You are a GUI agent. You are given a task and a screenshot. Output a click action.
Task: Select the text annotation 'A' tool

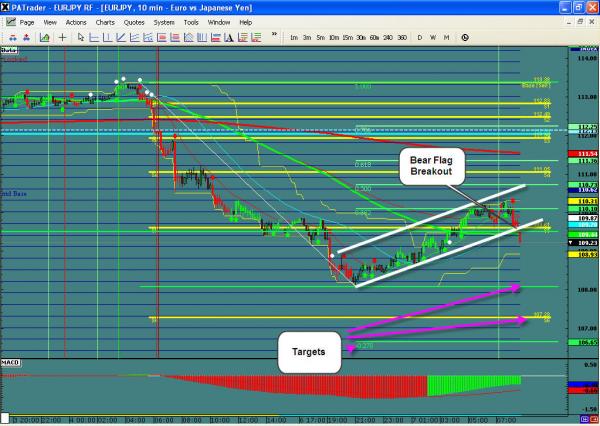point(229,37)
